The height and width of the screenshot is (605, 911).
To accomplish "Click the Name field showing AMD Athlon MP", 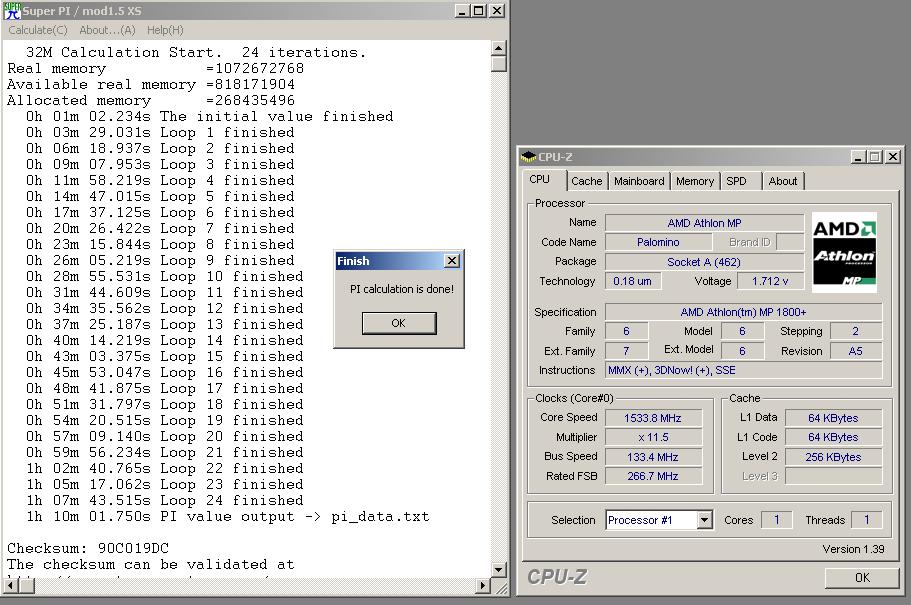I will click(x=704, y=223).
